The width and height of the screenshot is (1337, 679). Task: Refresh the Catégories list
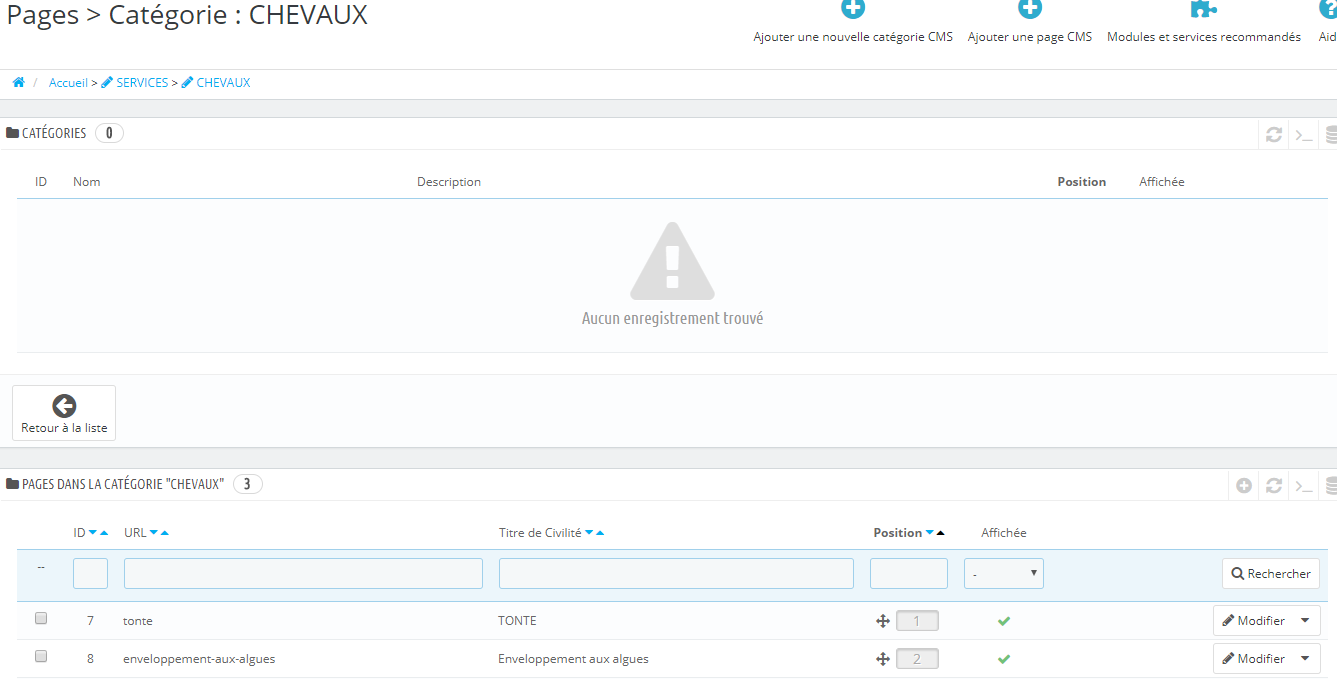point(1274,134)
